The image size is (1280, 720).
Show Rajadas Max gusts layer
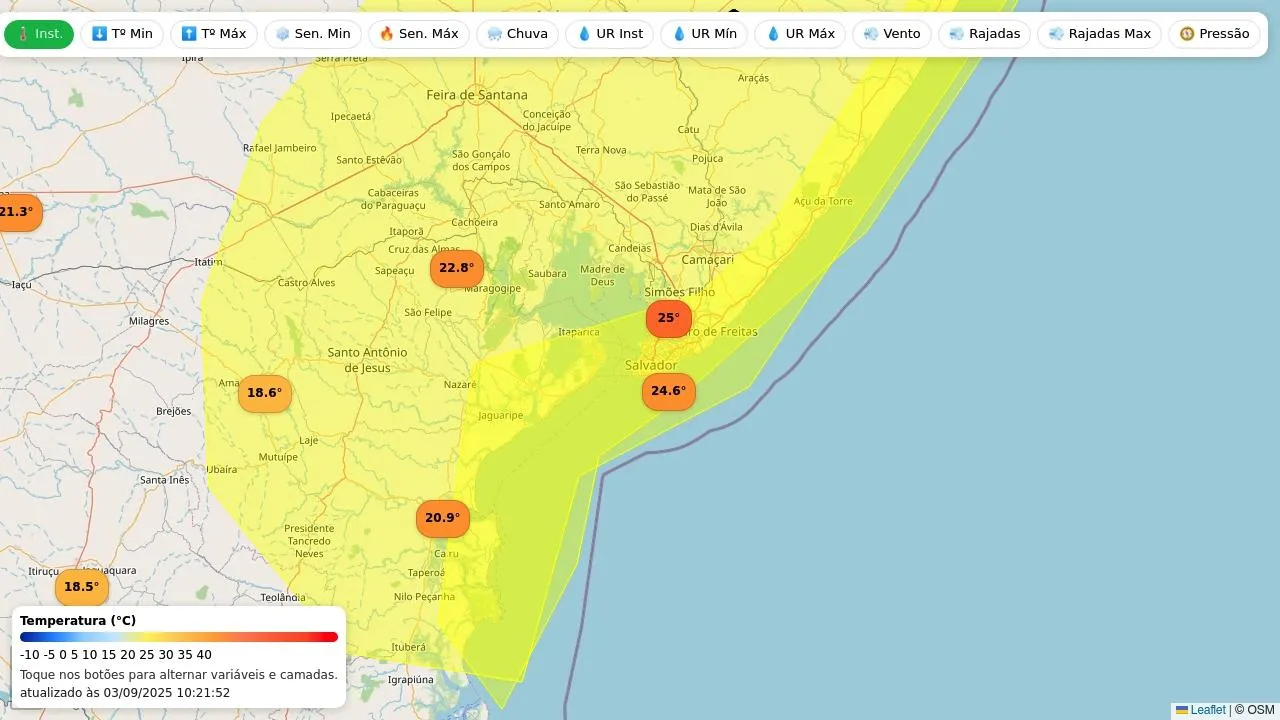[1100, 34]
